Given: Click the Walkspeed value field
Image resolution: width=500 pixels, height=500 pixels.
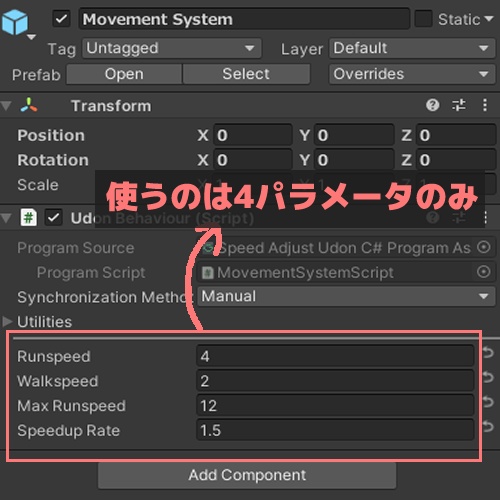Looking at the screenshot, I should [335, 381].
